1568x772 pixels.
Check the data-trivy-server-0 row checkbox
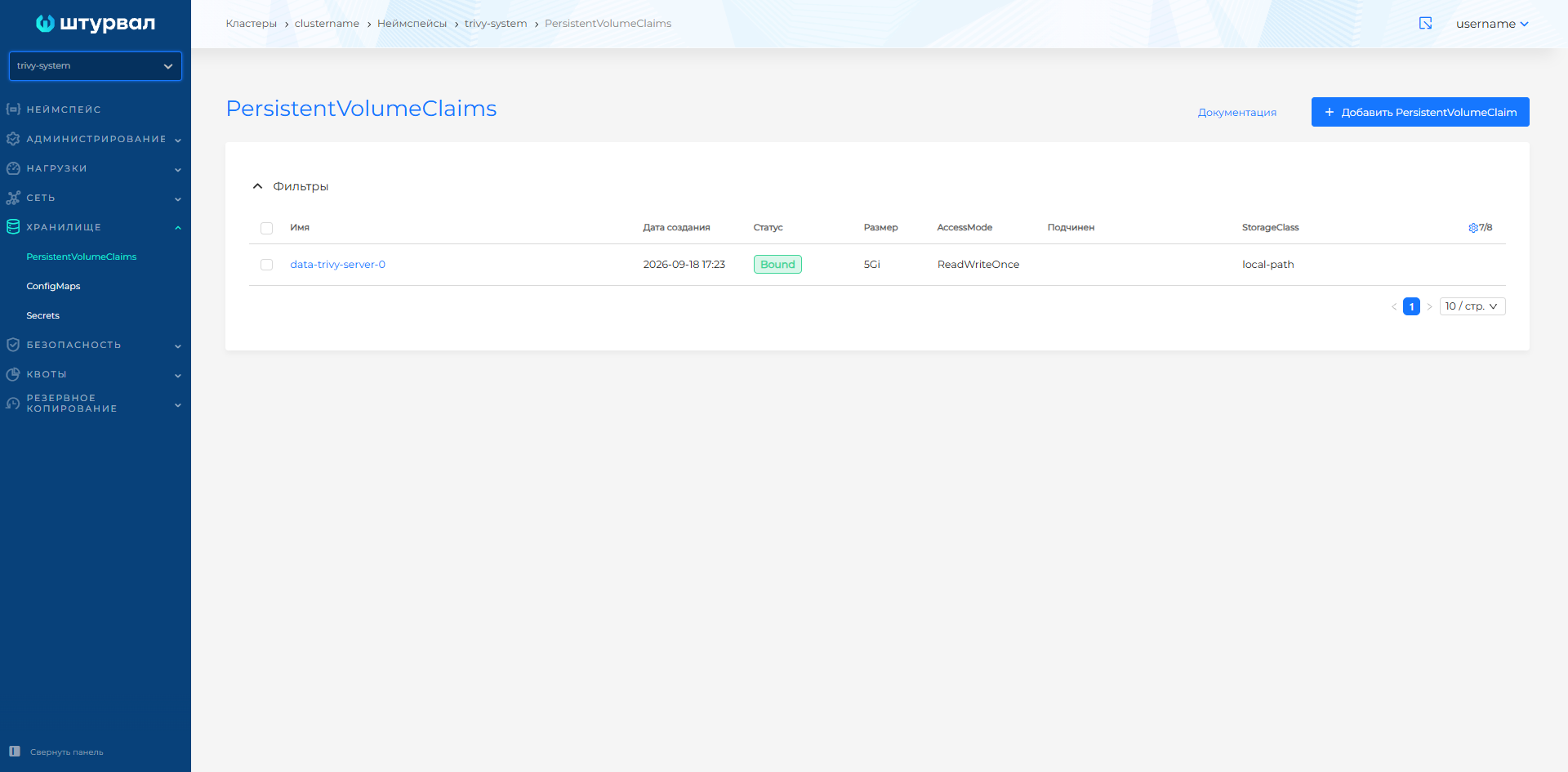pyautogui.click(x=266, y=265)
